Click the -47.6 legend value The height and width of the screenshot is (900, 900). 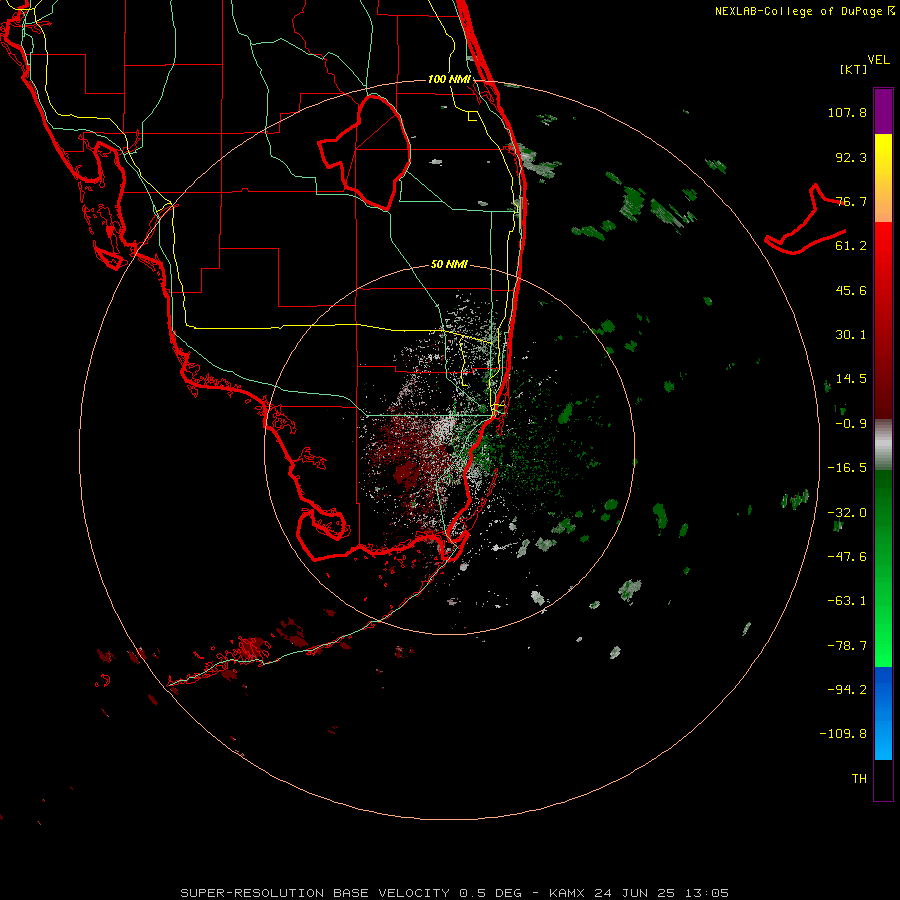coord(847,557)
